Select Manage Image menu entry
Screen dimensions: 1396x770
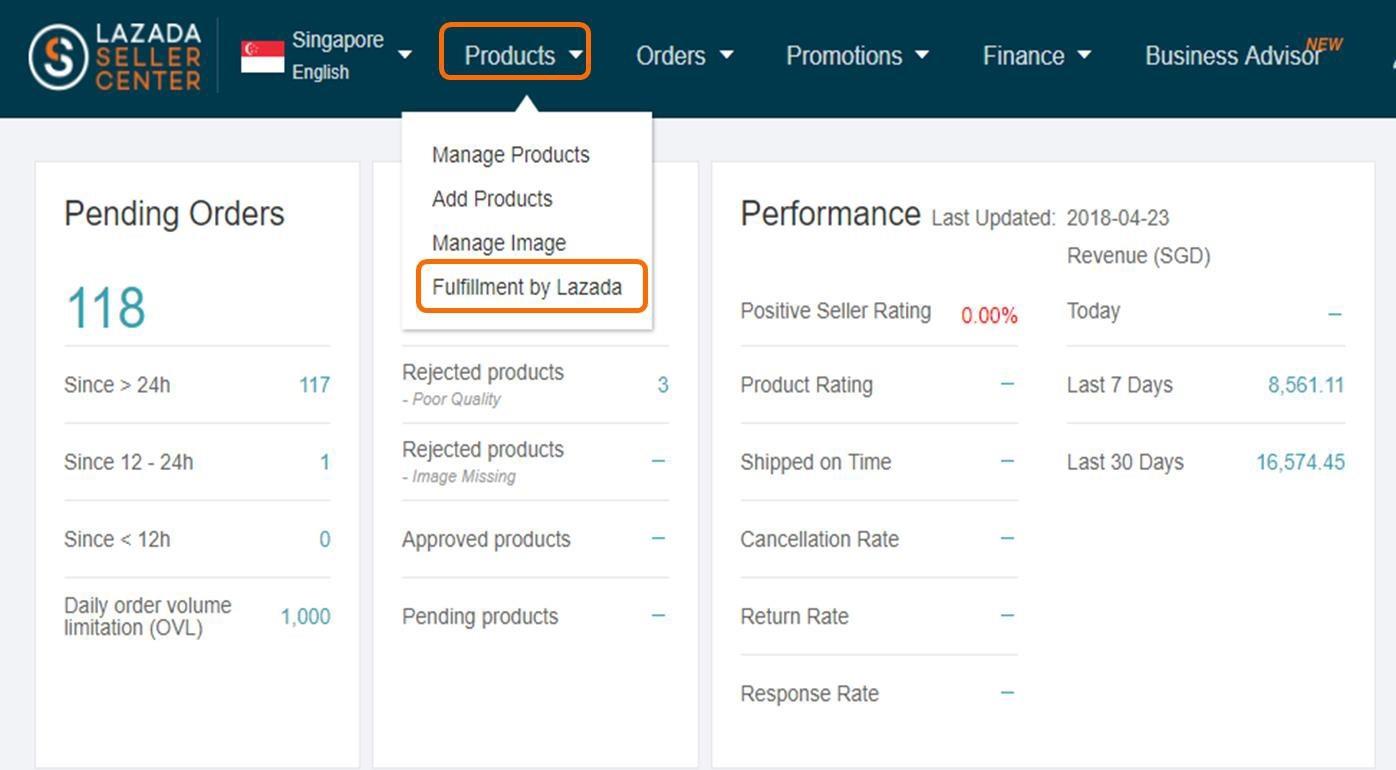coord(499,243)
